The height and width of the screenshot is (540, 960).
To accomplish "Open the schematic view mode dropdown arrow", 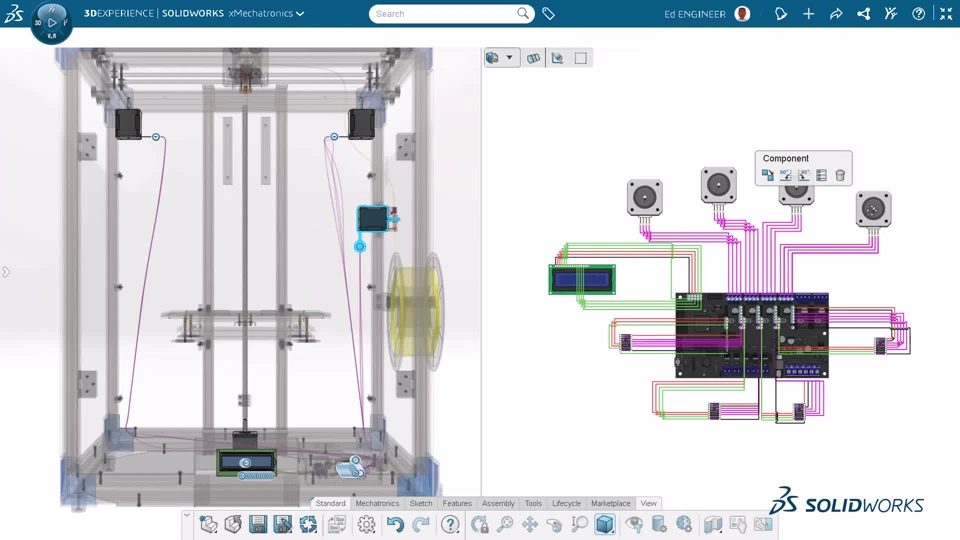I will click(x=509, y=58).
